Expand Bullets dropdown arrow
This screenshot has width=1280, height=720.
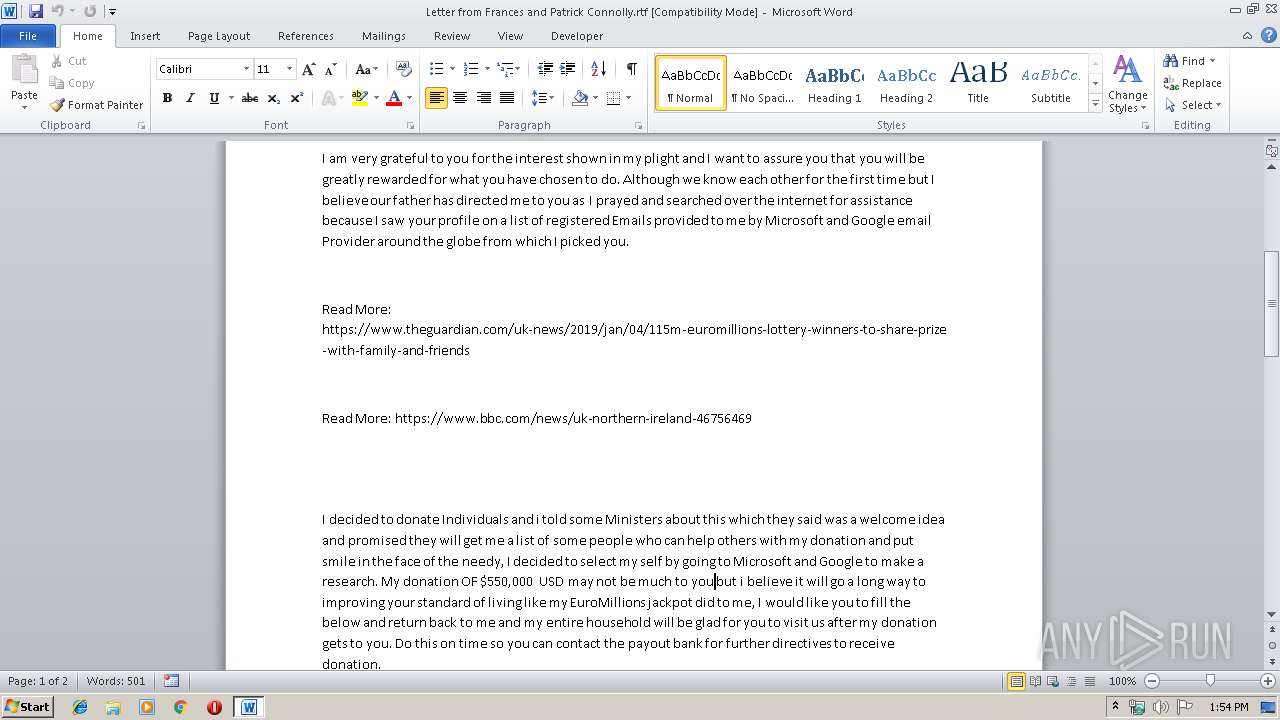(x=452, y=69)
